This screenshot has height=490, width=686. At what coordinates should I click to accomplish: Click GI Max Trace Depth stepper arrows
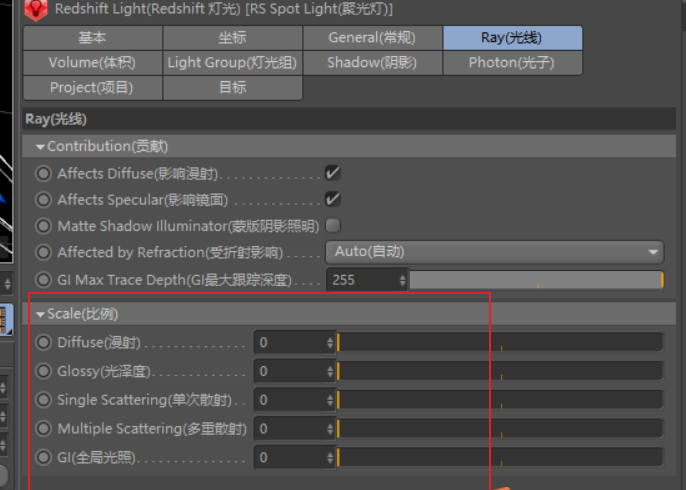tap(402, 280)
